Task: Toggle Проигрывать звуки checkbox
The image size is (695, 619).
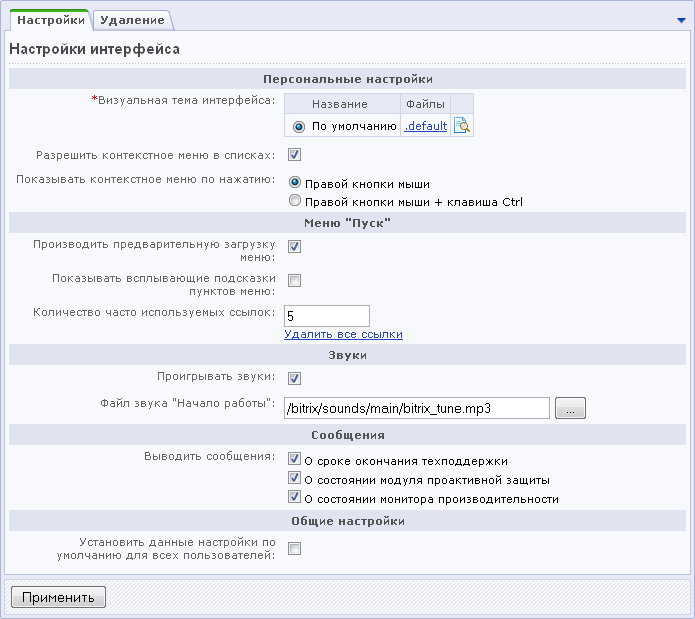Action: coord(294,378)
